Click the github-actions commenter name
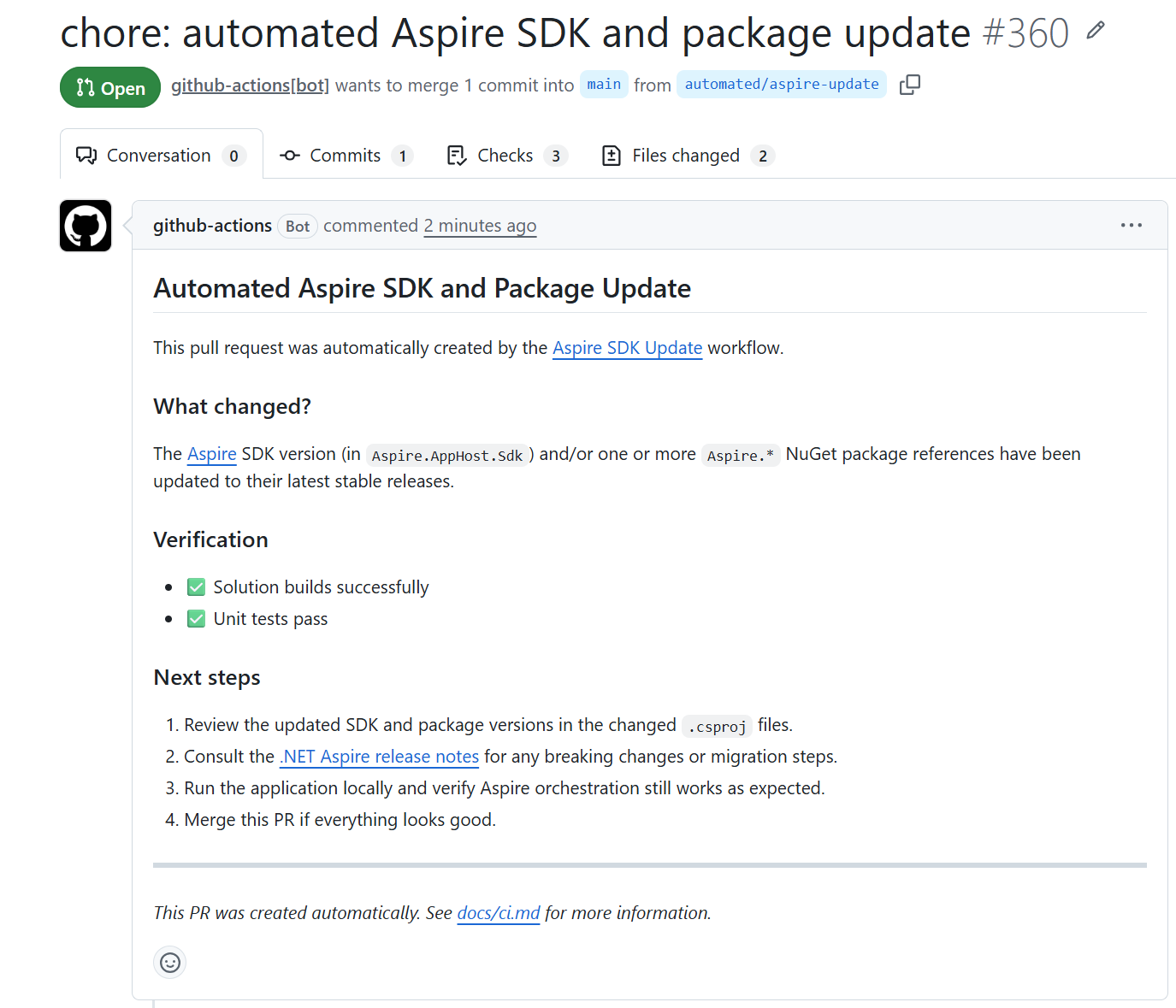 tap(212, 226)
